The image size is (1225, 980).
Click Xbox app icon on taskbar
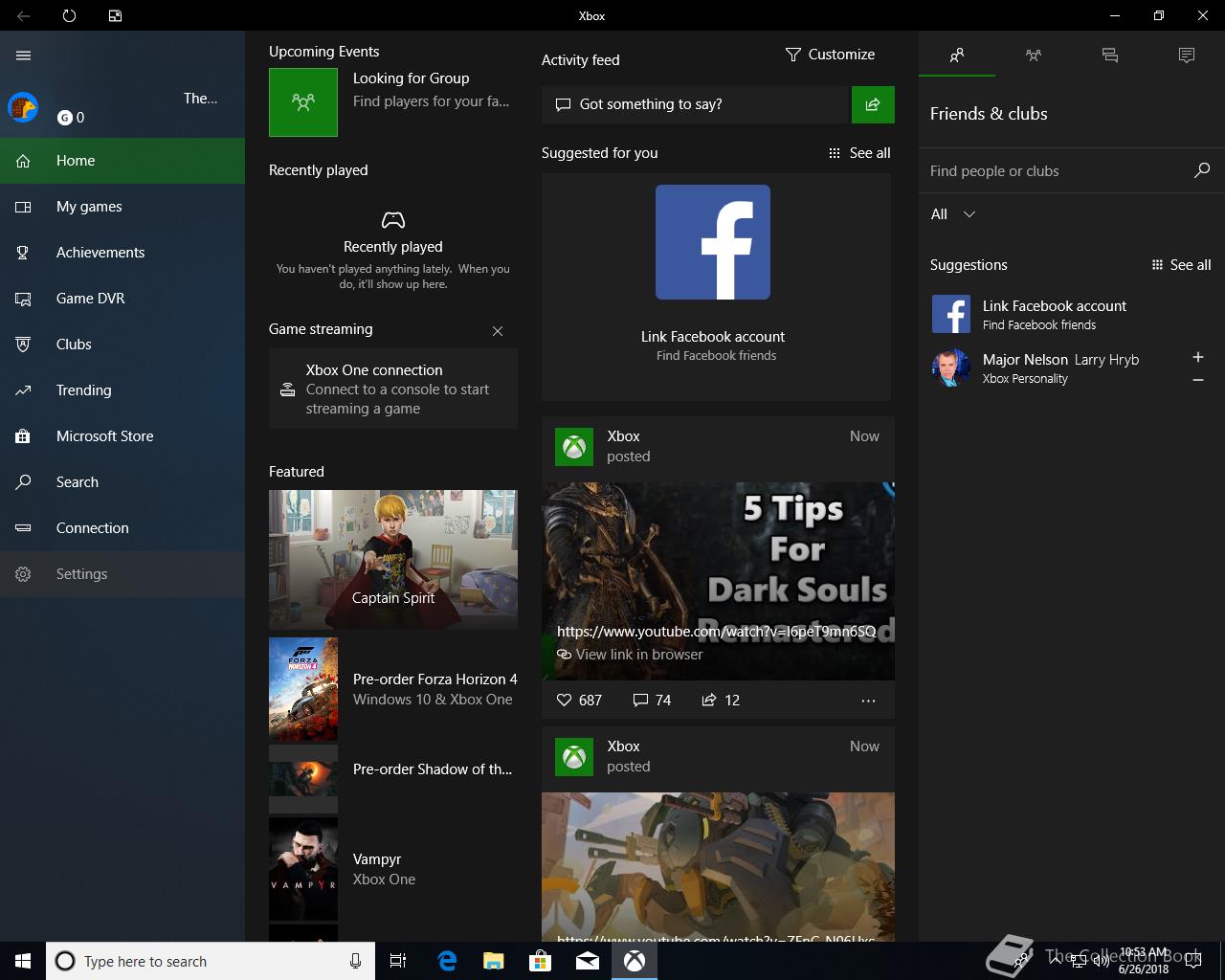[635, 961]
